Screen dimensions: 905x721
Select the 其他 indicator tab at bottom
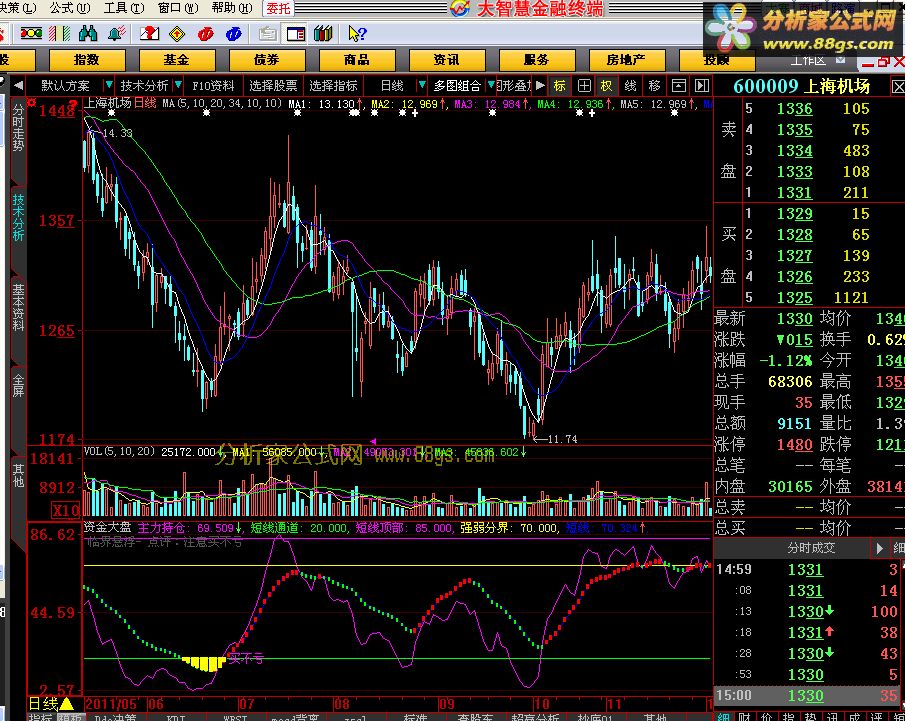pyautogui.click(x=655, y=718)
